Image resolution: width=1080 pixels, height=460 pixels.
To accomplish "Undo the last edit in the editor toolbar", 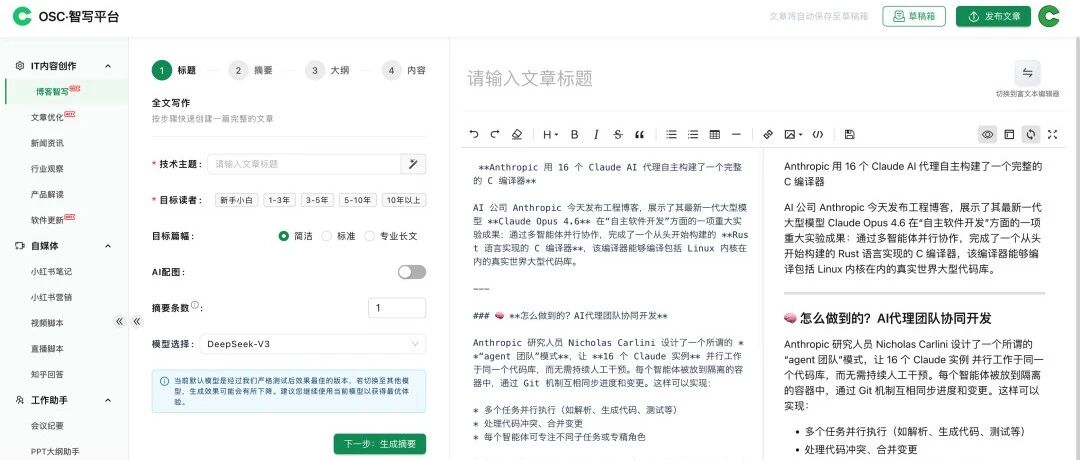I will pyautogui.click(x=474, y=134).
